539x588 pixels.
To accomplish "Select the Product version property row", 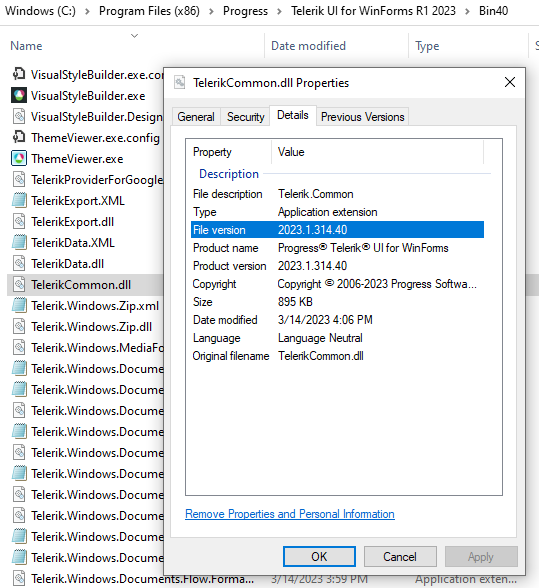I will point(337,266).
